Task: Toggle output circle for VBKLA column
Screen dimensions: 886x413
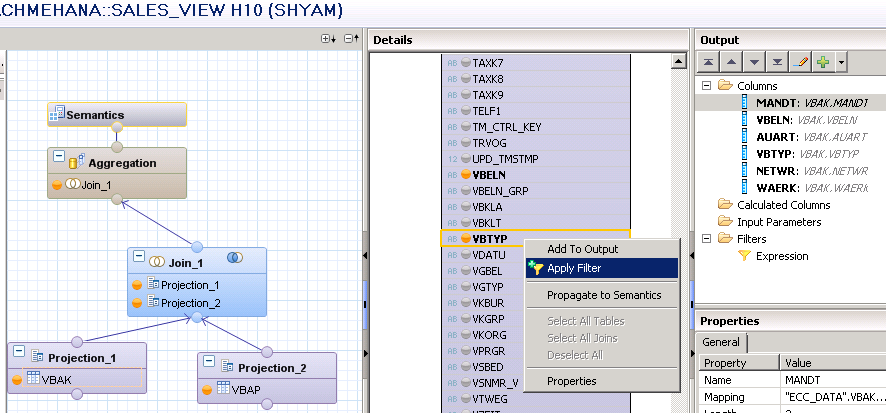Action: click(x=466, y=207)
